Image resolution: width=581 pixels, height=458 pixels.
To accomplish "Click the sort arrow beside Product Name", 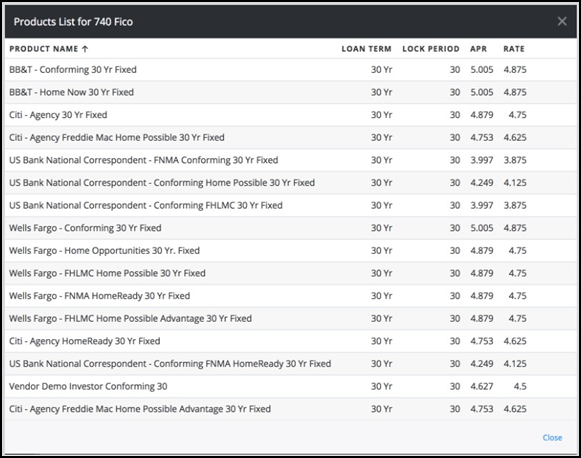I will pyautogui.click(x=85, y=49).
